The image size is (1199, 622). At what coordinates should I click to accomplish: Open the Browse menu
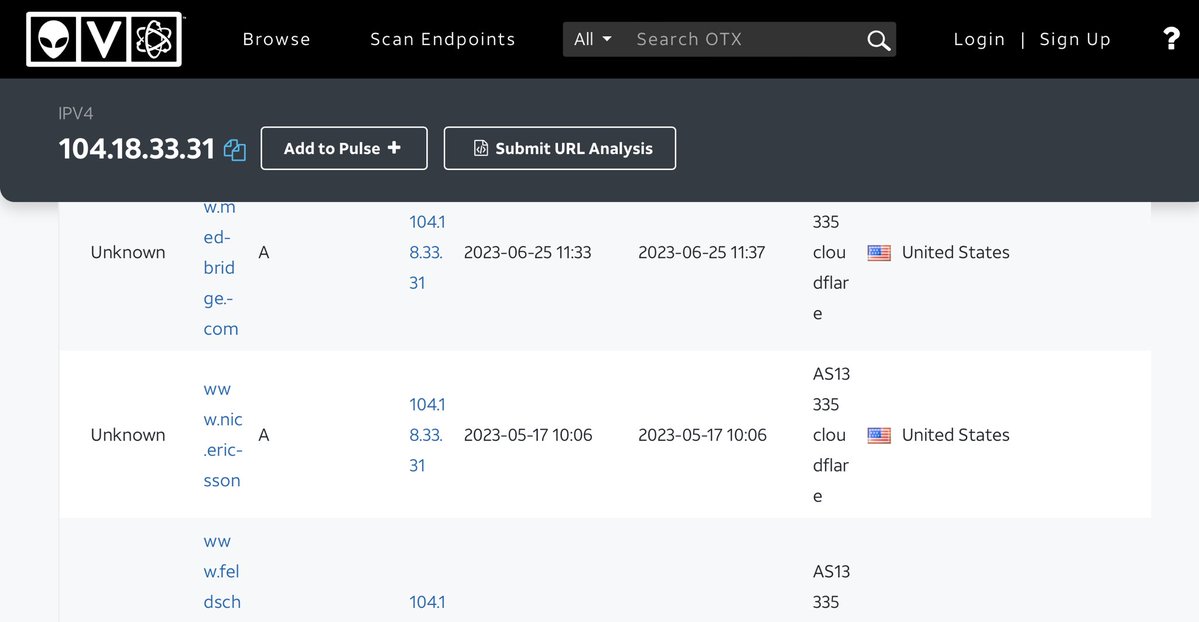[277, 39]
